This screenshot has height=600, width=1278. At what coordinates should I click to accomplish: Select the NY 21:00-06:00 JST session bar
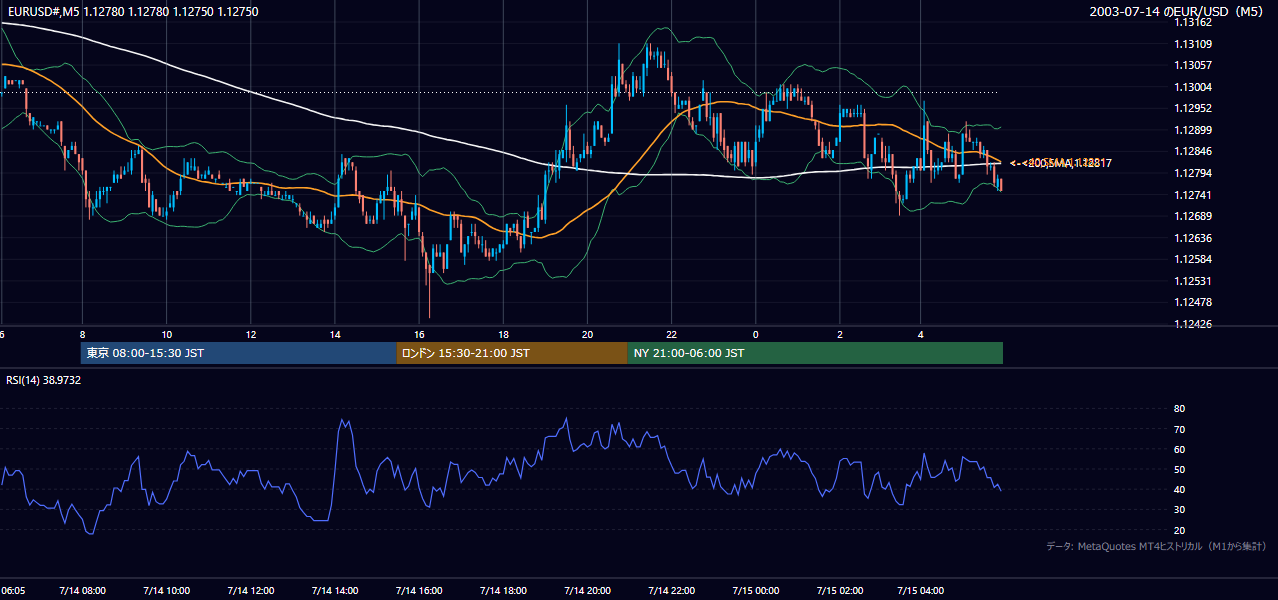(815, 353)
